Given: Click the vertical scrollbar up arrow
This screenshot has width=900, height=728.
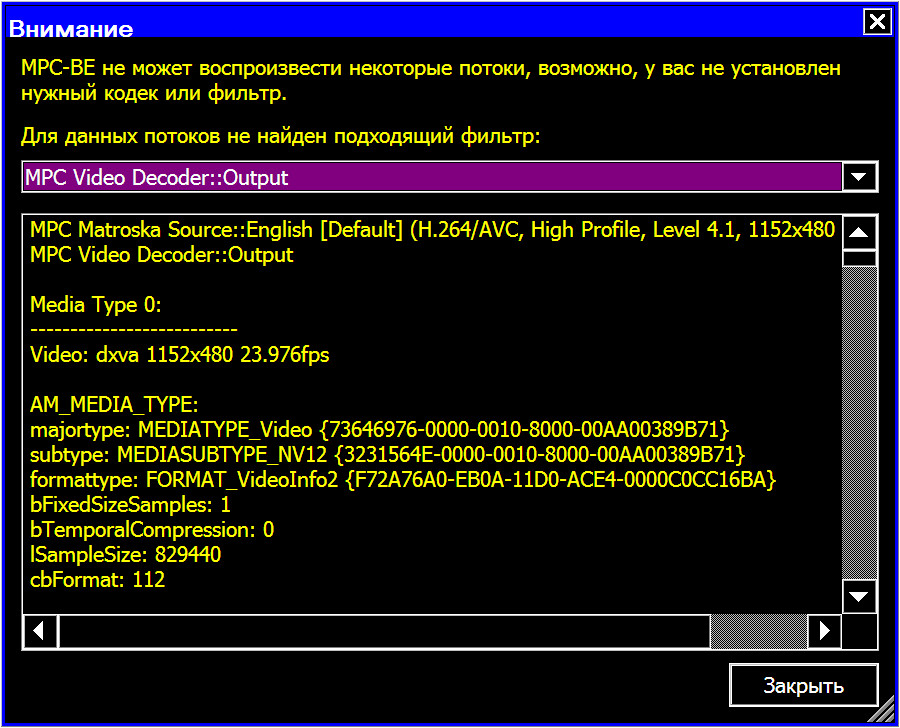Looking at the screenshot, I should coord(859,233).
